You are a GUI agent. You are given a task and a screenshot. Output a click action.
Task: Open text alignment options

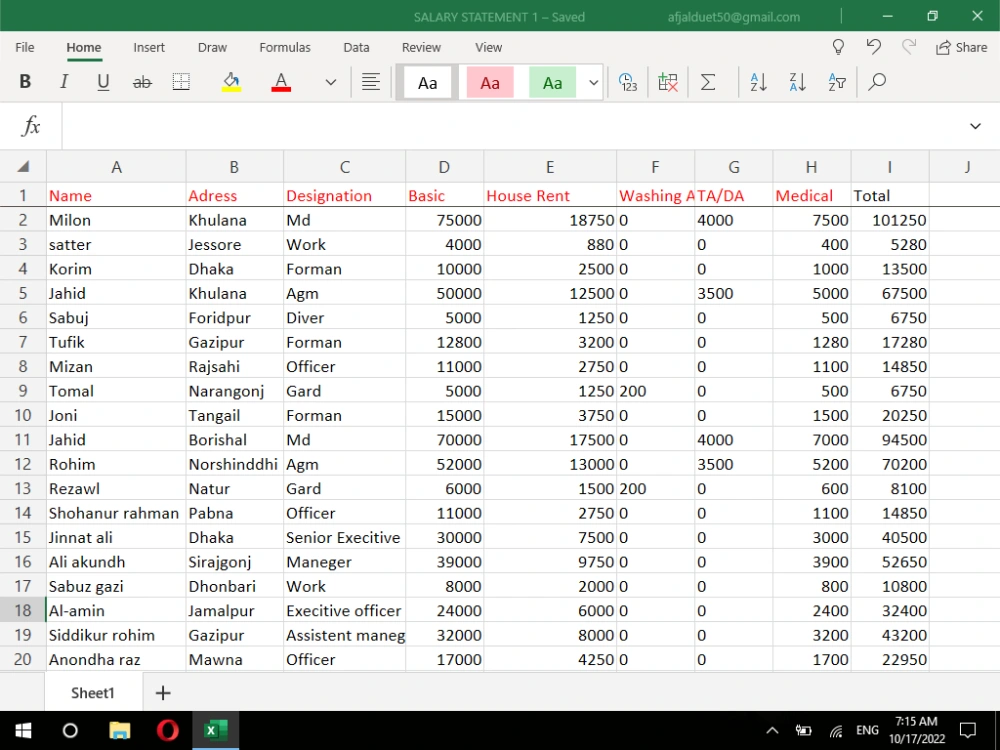click(371, 82)
